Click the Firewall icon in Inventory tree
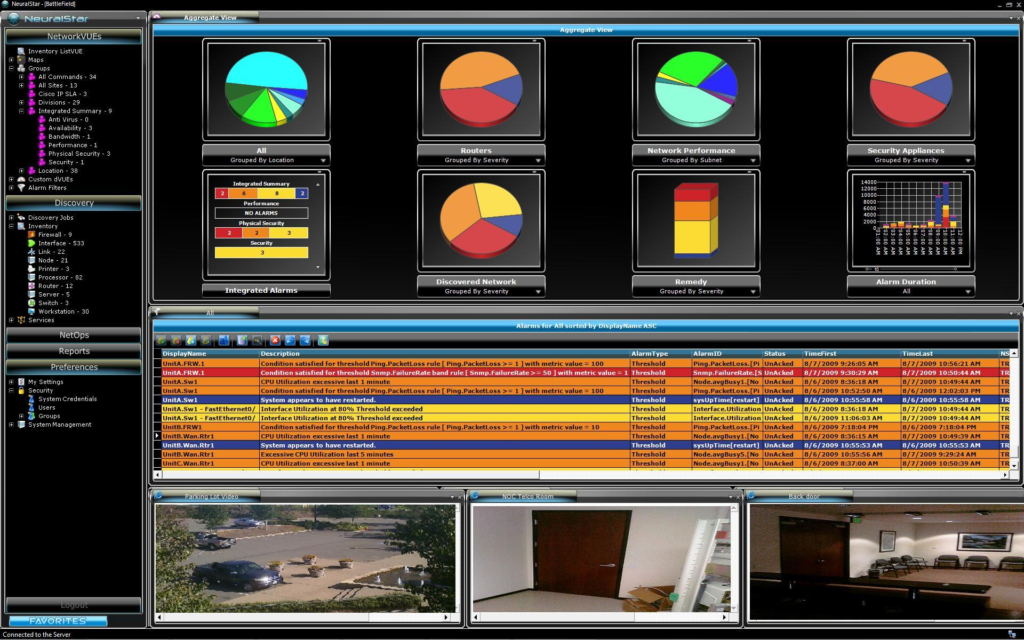The image size is (1024, 640). point(31,234)
